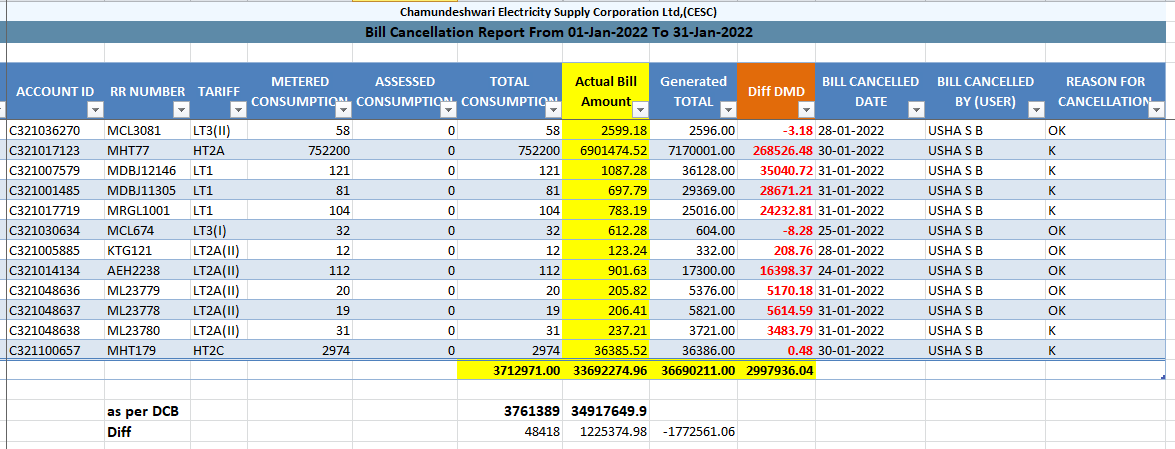The height and width of the screenshot is (449, 1175).
Task: Select account cell C321036270
Action: pyautogui.click(x=55, y=130)
